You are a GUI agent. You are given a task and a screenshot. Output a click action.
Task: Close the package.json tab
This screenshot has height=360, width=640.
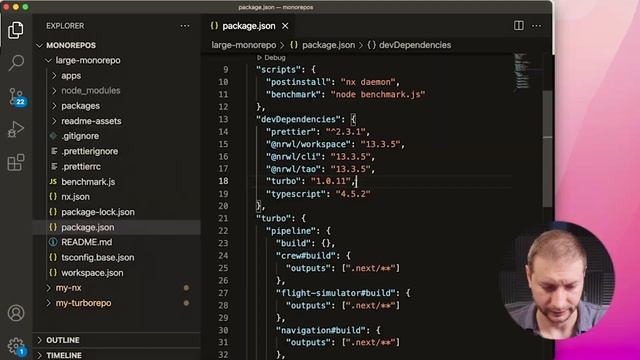click(285, 26)
